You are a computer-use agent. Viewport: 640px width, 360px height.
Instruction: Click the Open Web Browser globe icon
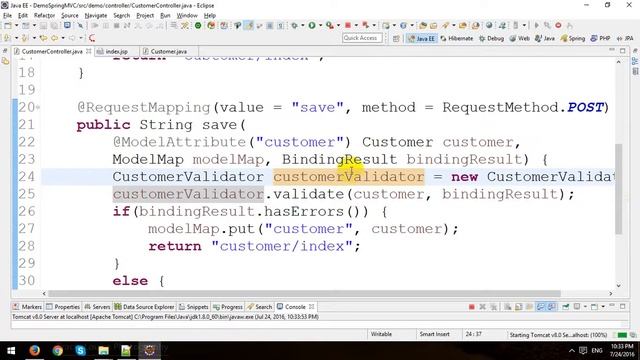(x=489, y=25)
